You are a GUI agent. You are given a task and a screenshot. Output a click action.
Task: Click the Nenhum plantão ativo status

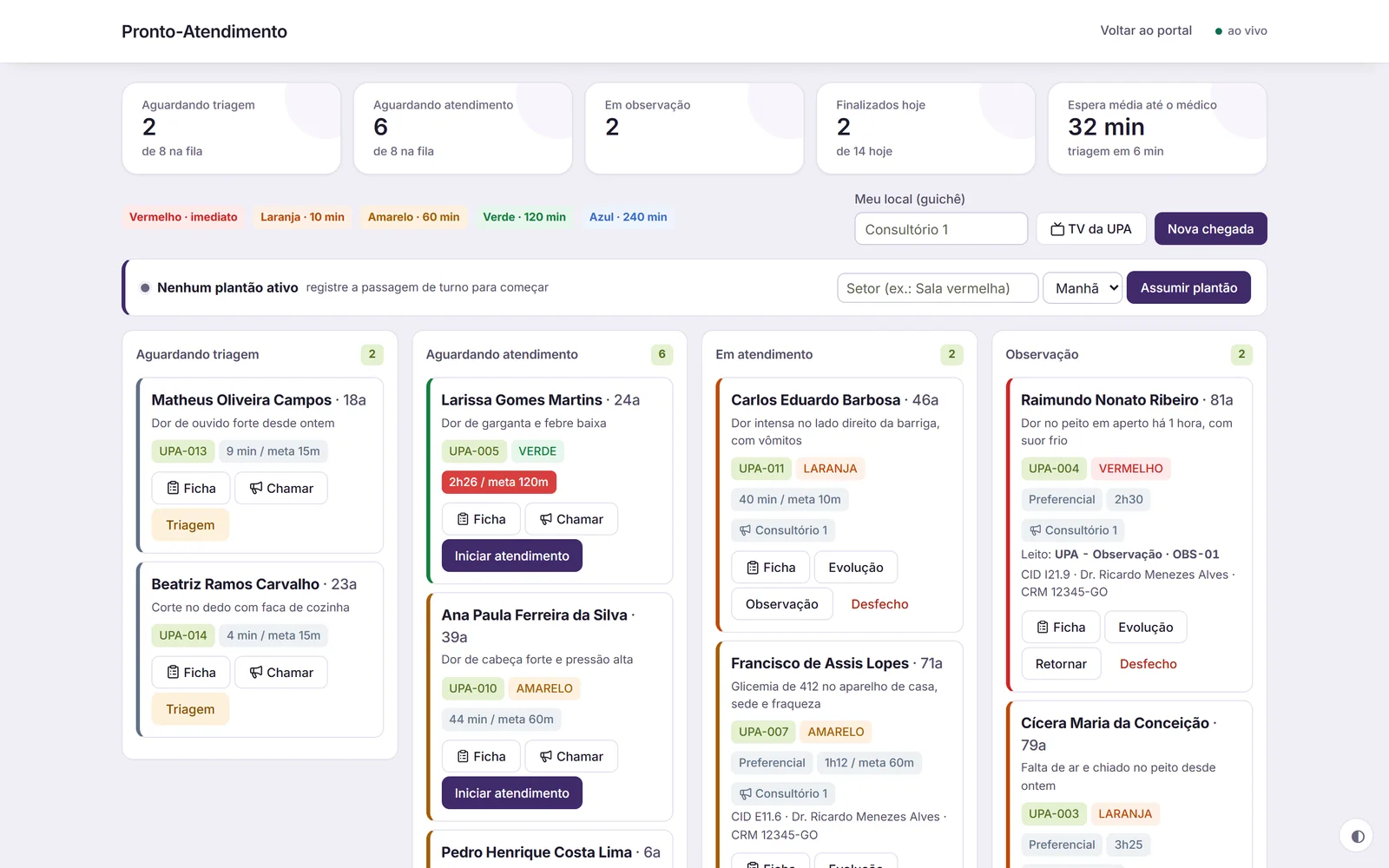pos(227,287)
